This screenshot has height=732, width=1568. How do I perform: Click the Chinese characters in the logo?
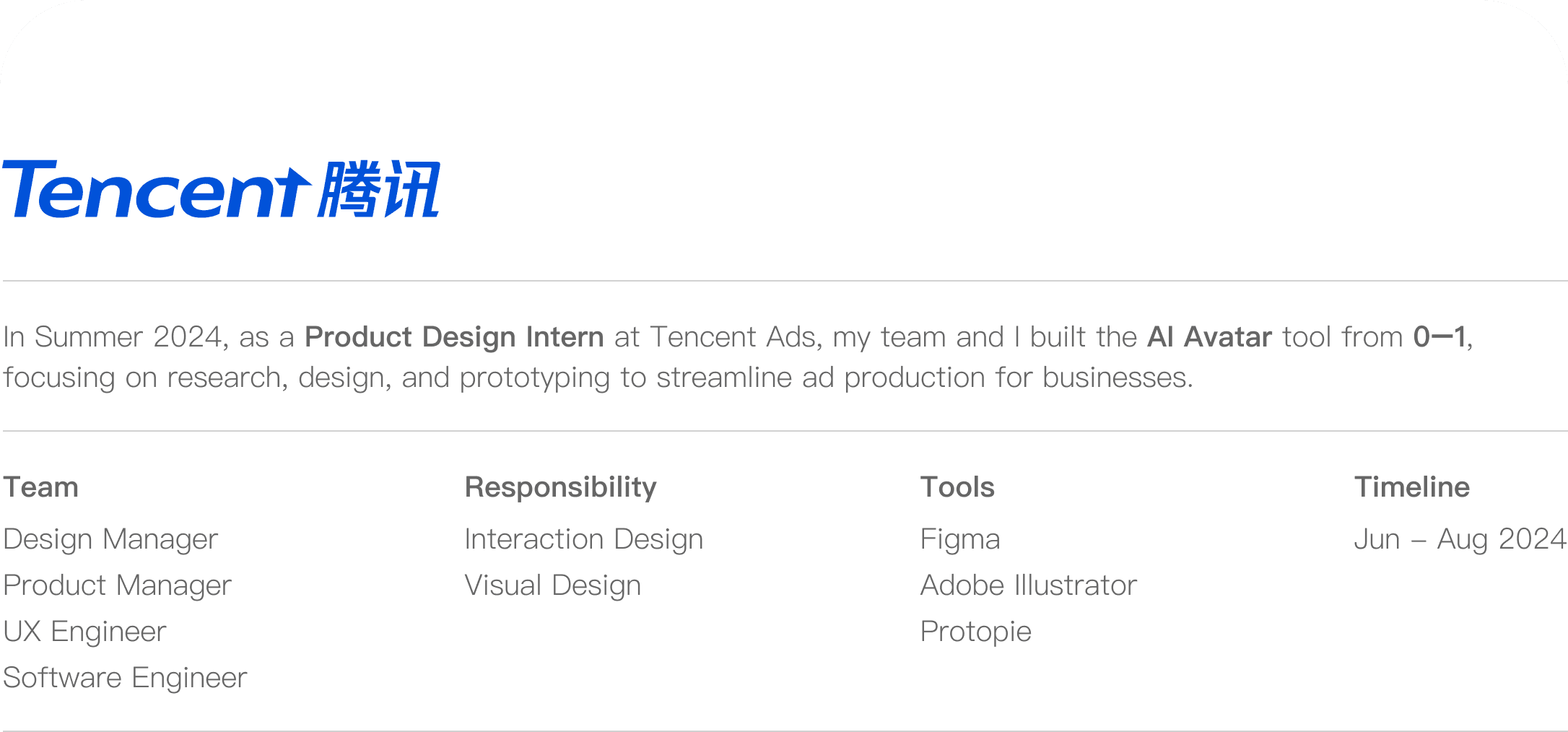pyautogui.click(x=379, y=188)
